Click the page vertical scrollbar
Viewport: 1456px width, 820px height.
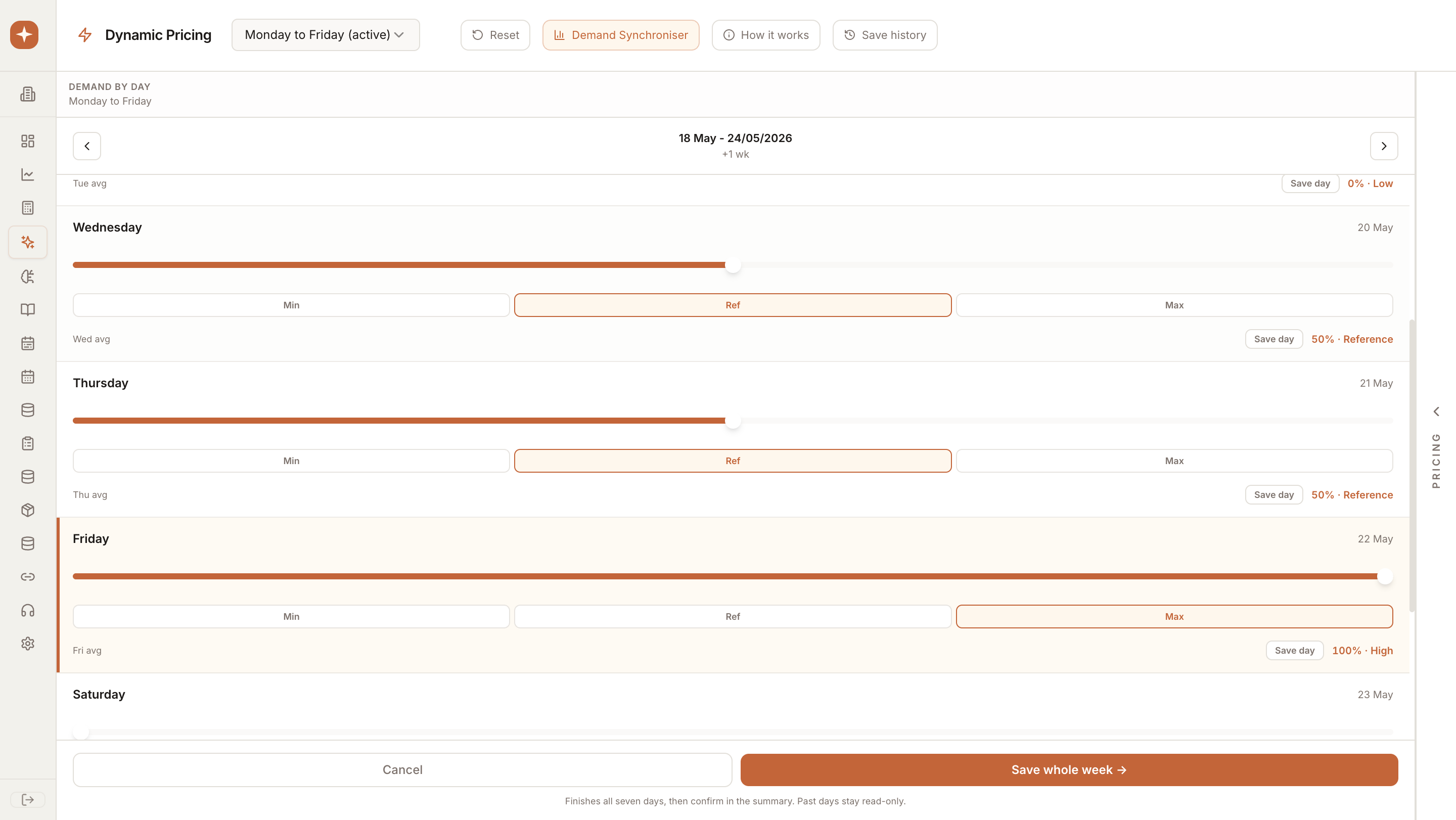[1412, 466]
